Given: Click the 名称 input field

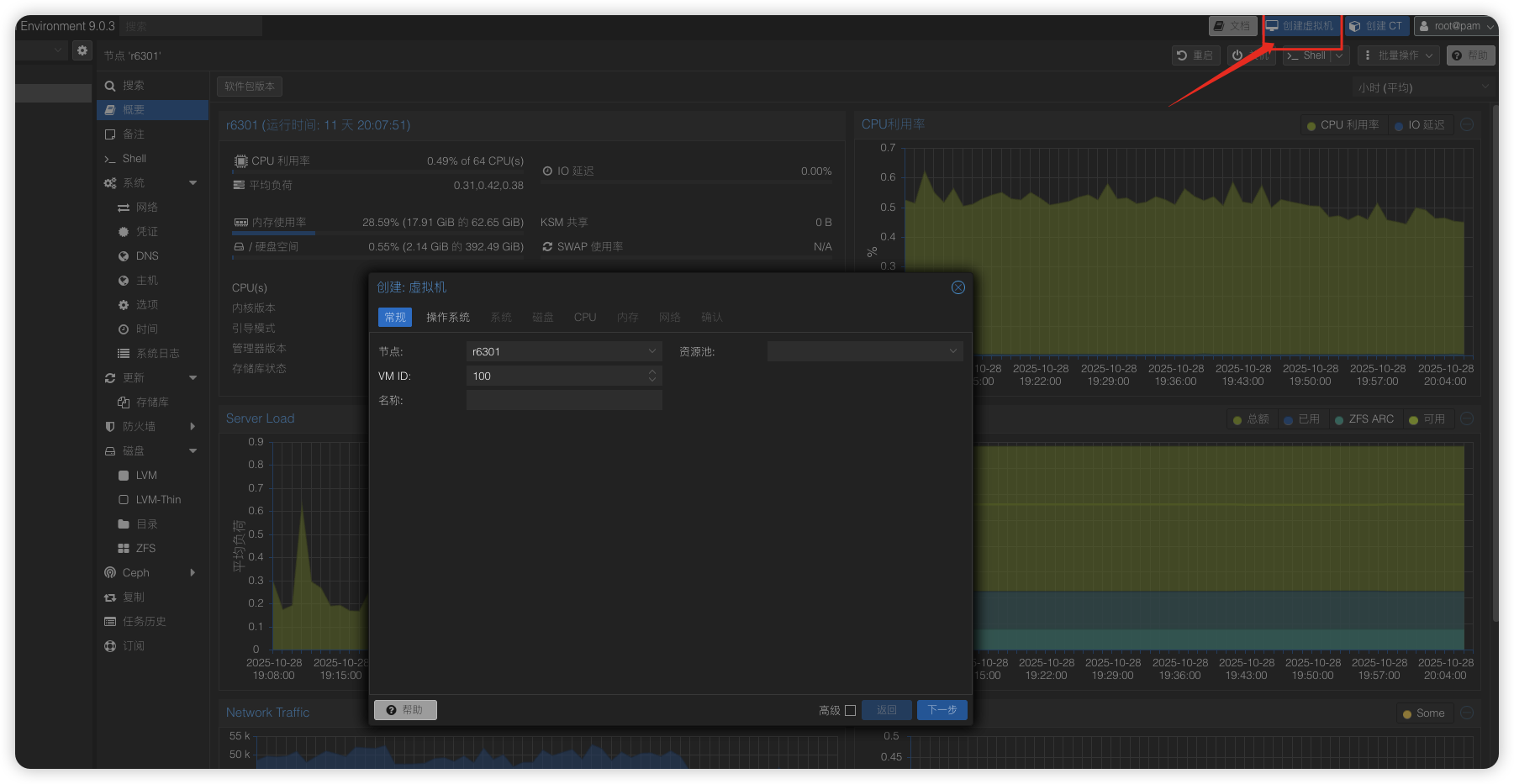Looking at the screenshot, I should click(563, 401).
